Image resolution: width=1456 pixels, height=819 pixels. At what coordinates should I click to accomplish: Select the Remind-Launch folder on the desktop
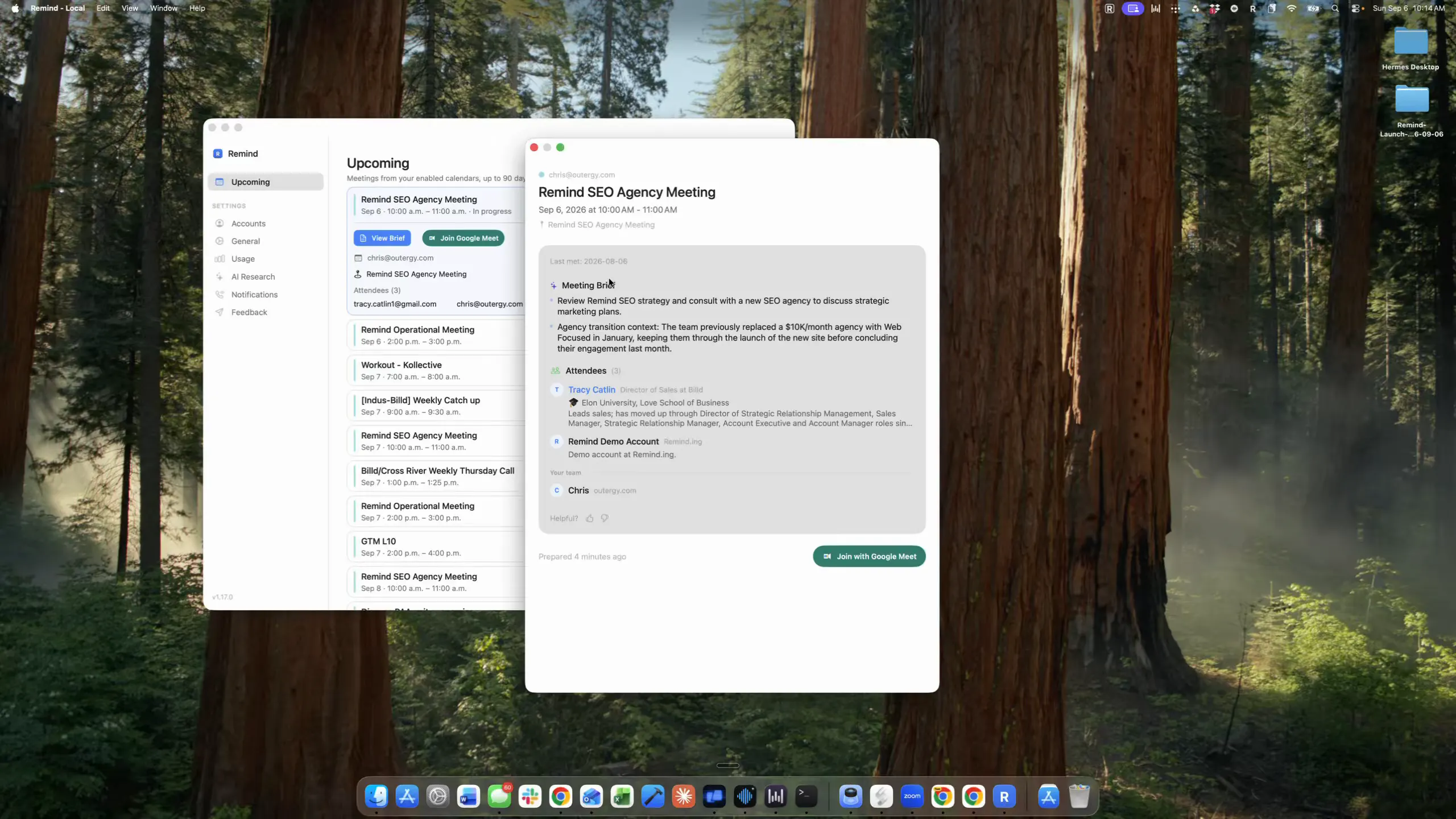pyautogui.click(x=1412, y=111)
